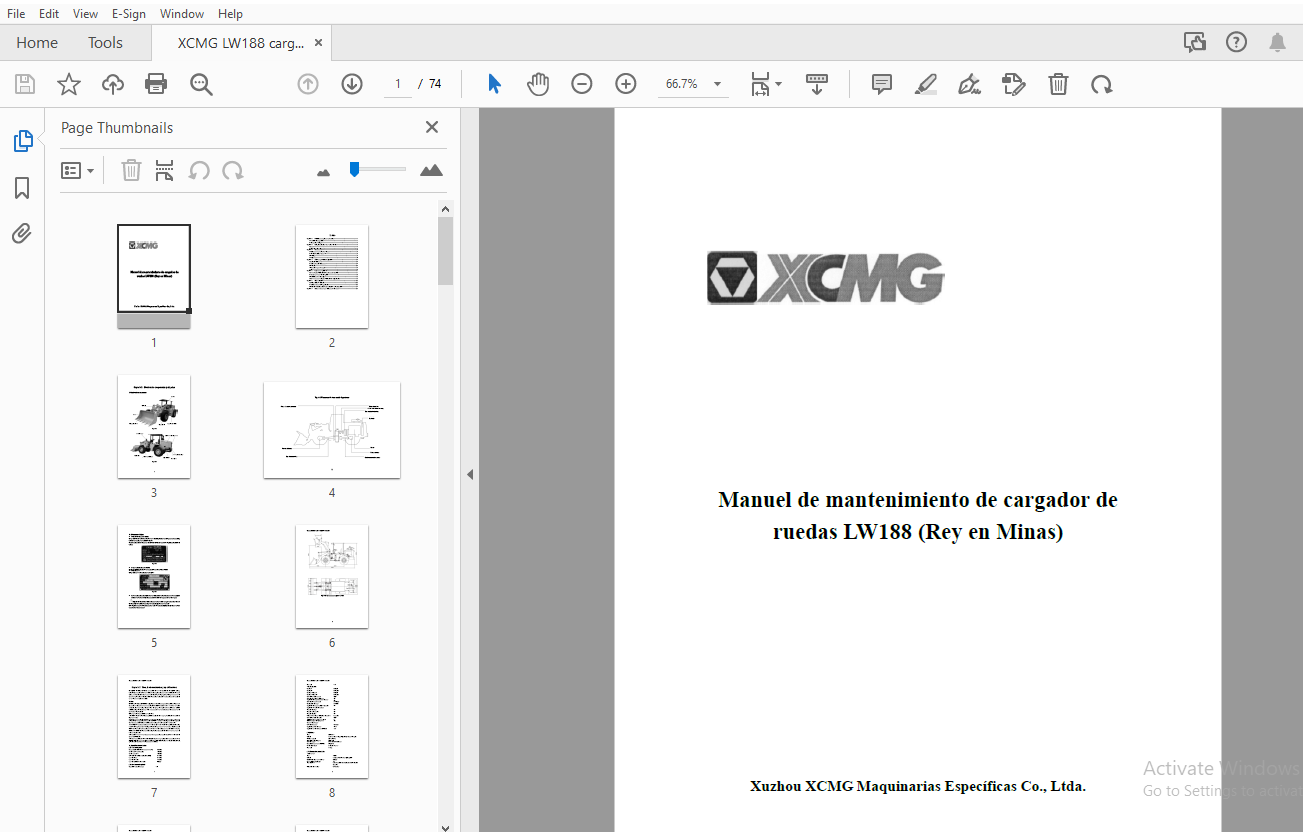Open the Page Thumbnails sidebar icon
This screenshot has height=832, width=1303.
[x=23, y=141]
